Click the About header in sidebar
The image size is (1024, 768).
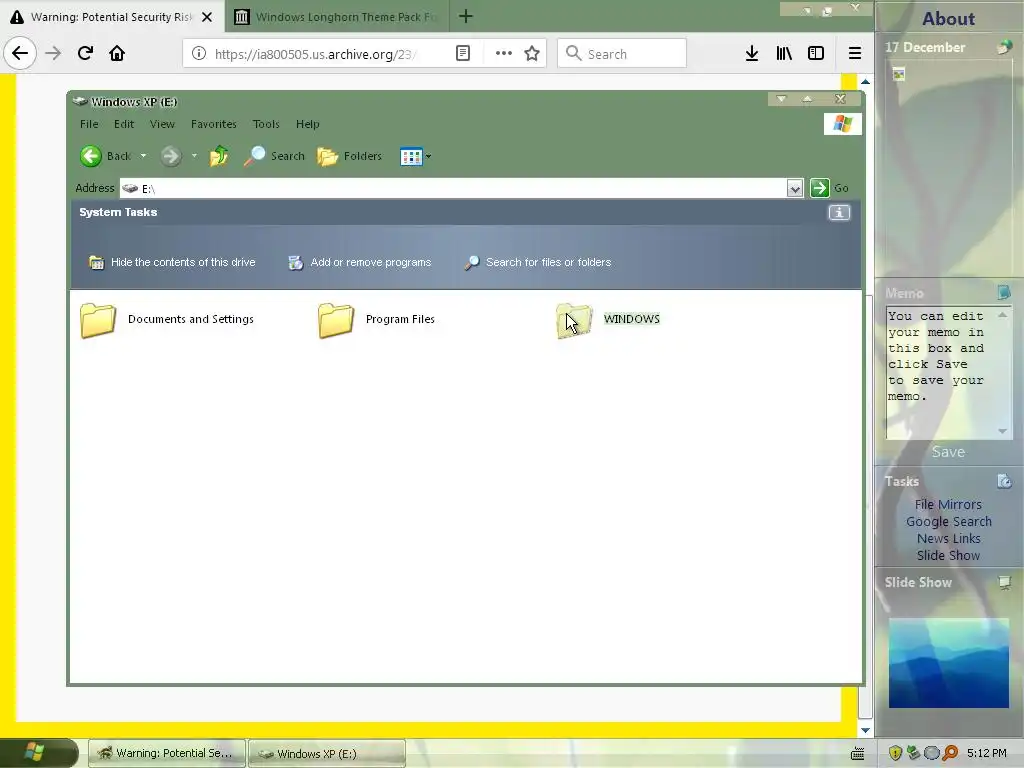(948, 18)
